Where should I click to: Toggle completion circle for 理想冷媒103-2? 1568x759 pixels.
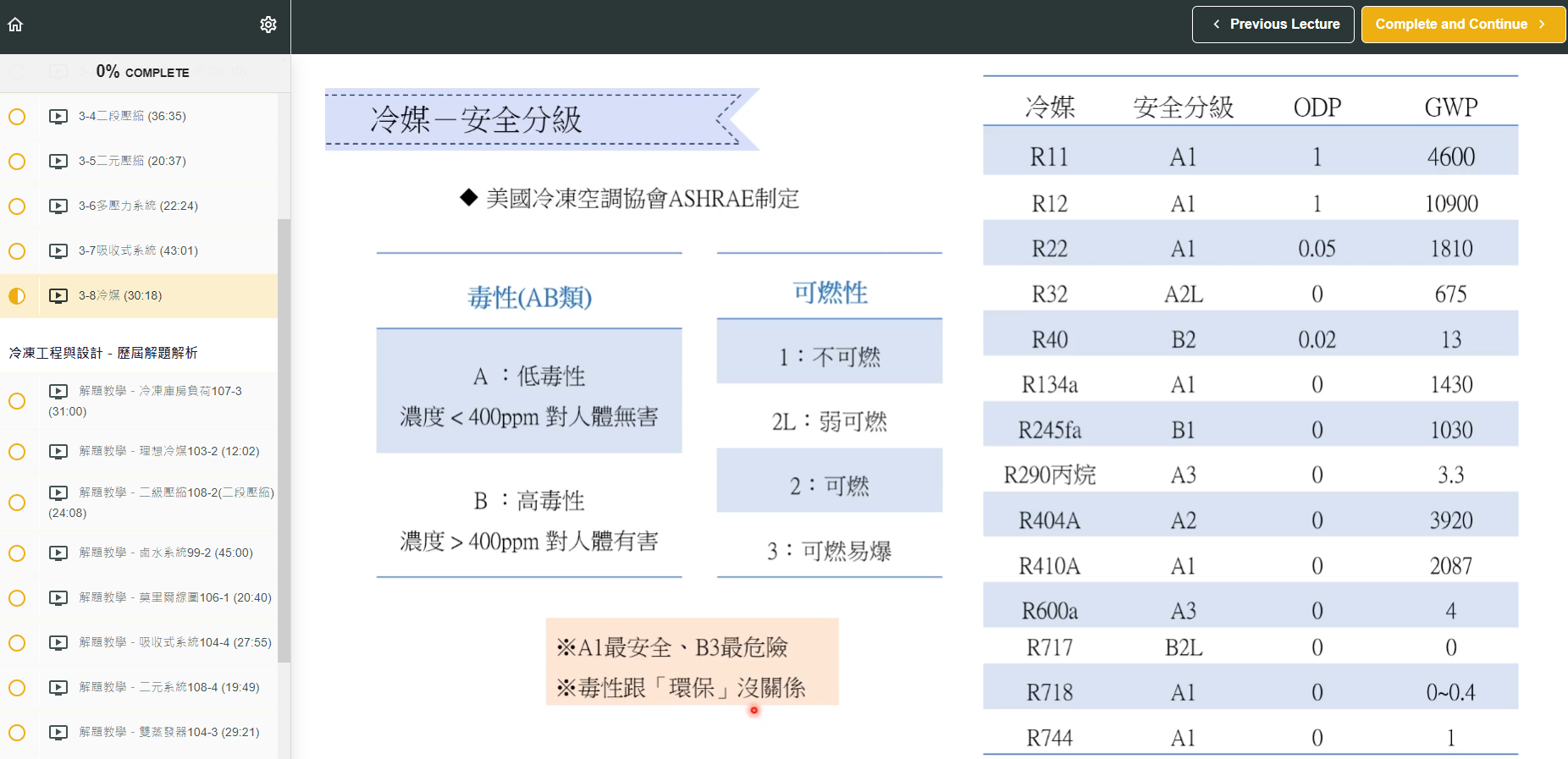pos(17,452)
